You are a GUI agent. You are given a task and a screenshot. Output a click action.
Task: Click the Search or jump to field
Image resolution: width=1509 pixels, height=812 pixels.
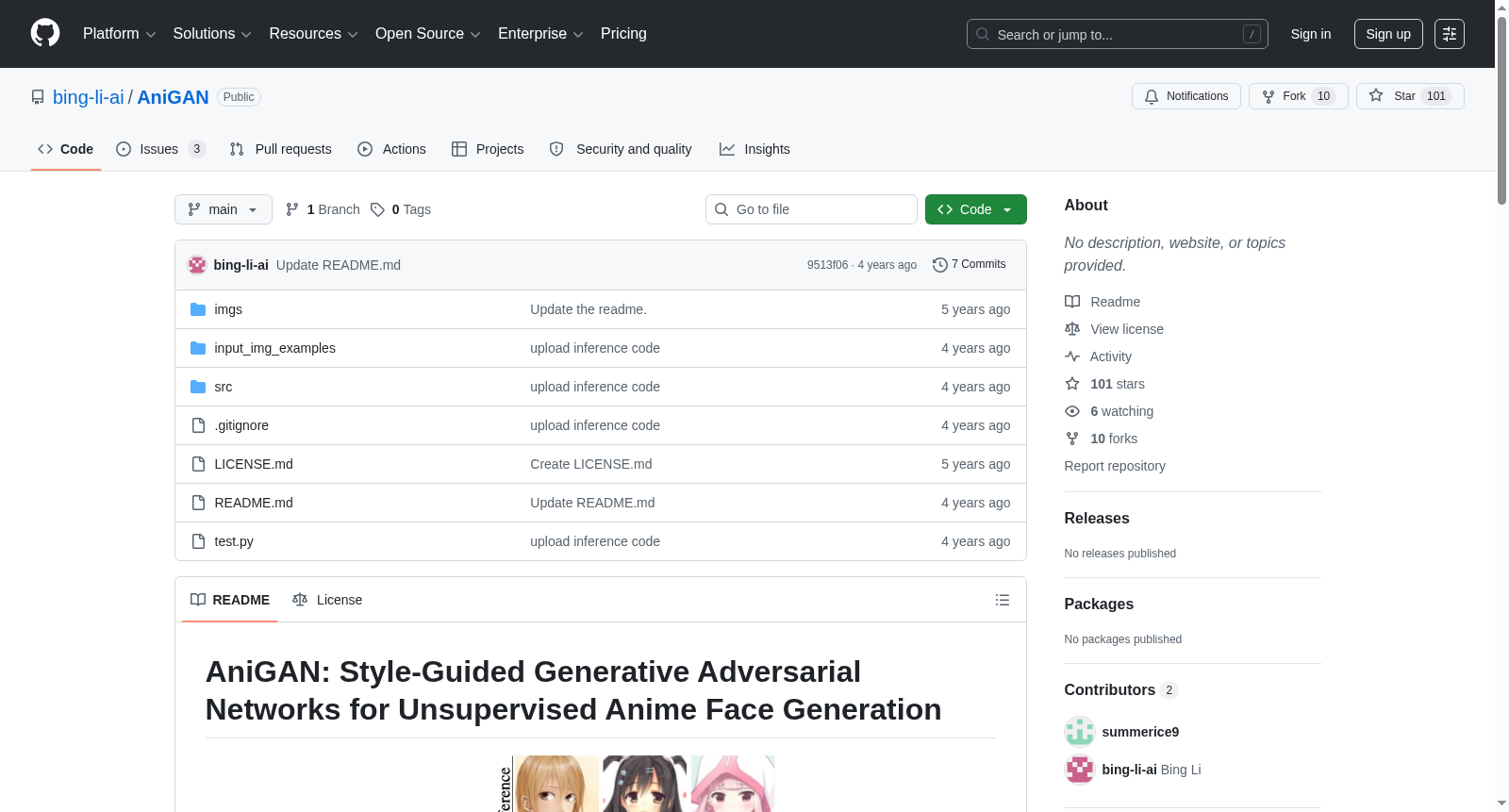coord(1118,34)
